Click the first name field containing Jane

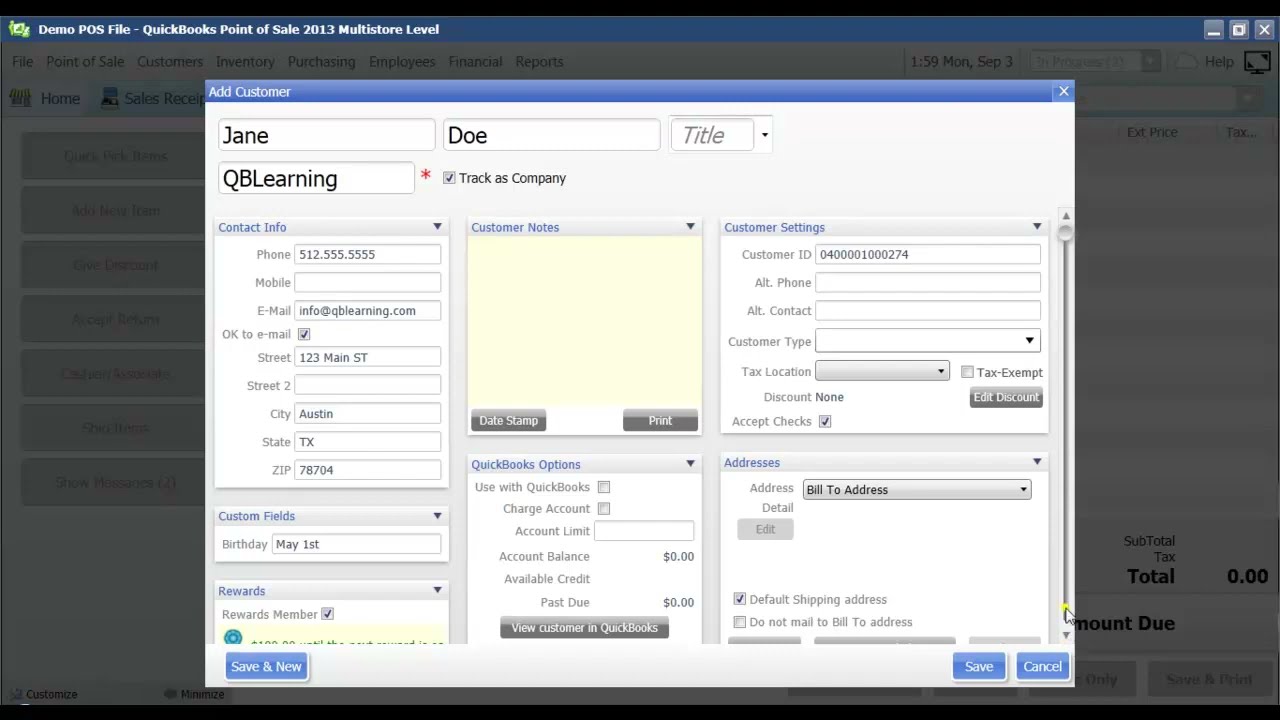point(326,135)
